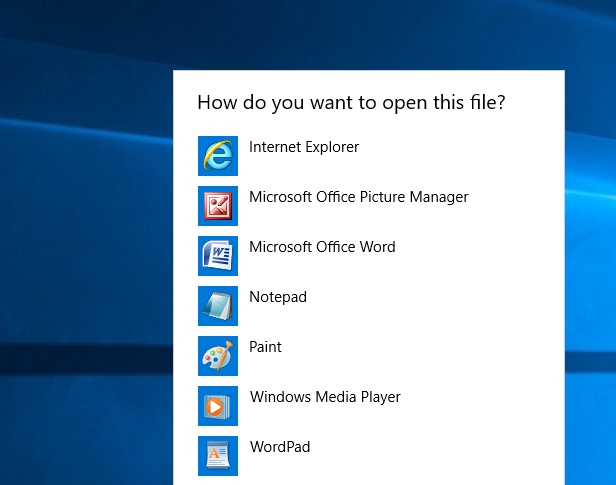Click the desktop area above the dialog
616x485 pixels.
[x=368, y=35]
